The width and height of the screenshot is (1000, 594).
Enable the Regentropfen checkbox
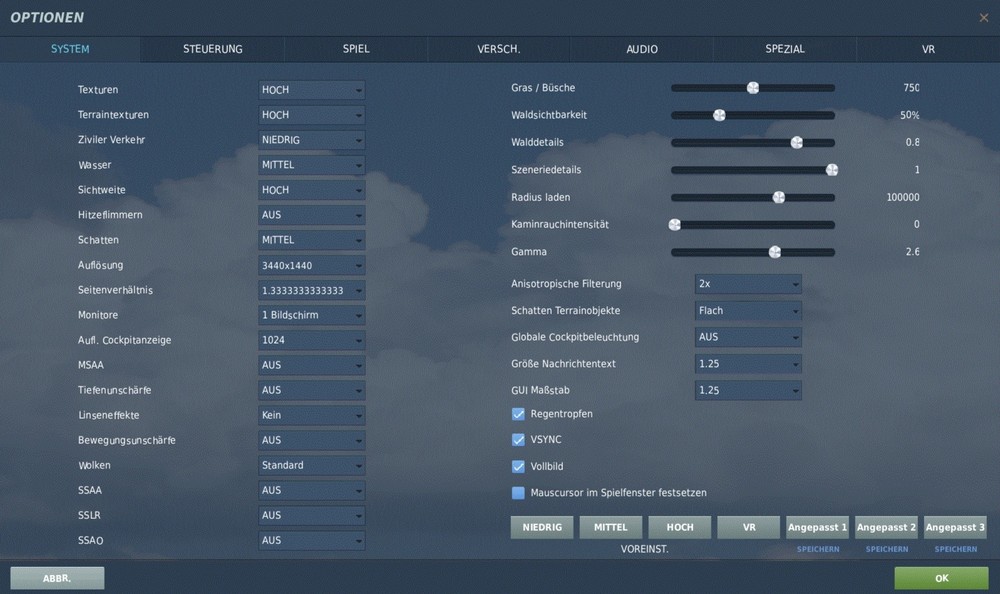[518, 413]
